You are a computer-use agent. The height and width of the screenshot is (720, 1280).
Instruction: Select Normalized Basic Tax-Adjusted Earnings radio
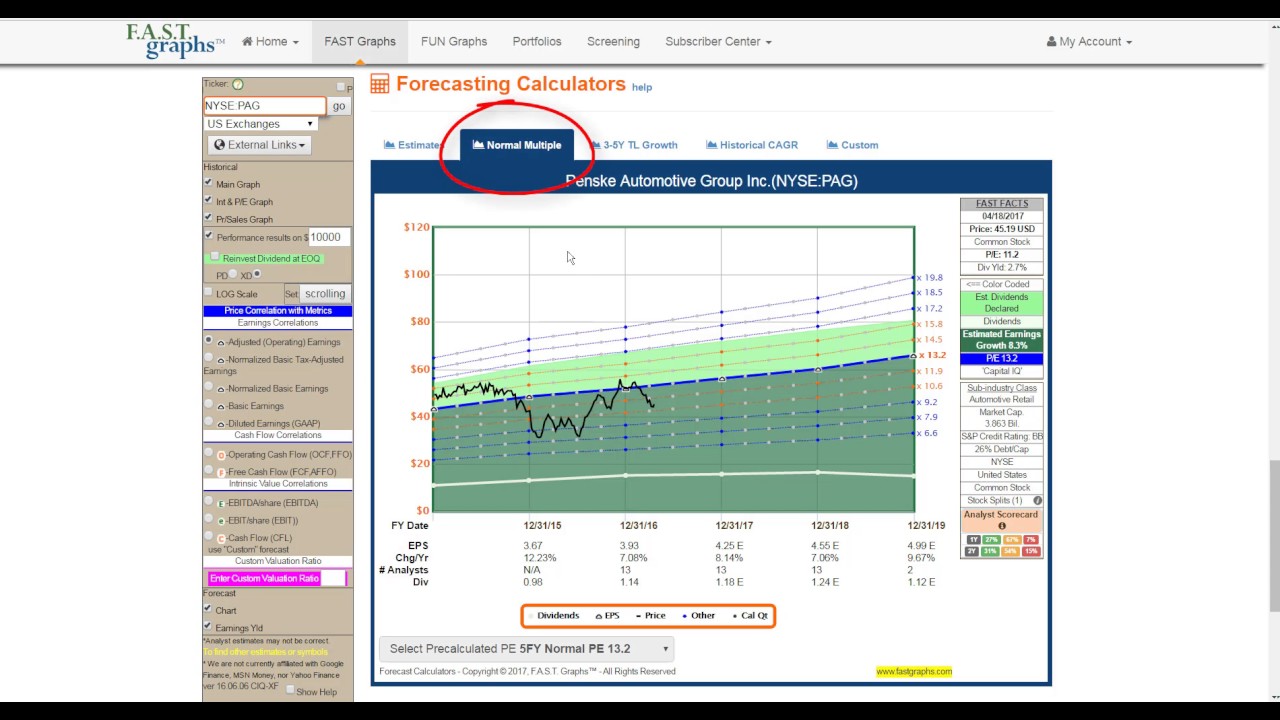(208, 358)
